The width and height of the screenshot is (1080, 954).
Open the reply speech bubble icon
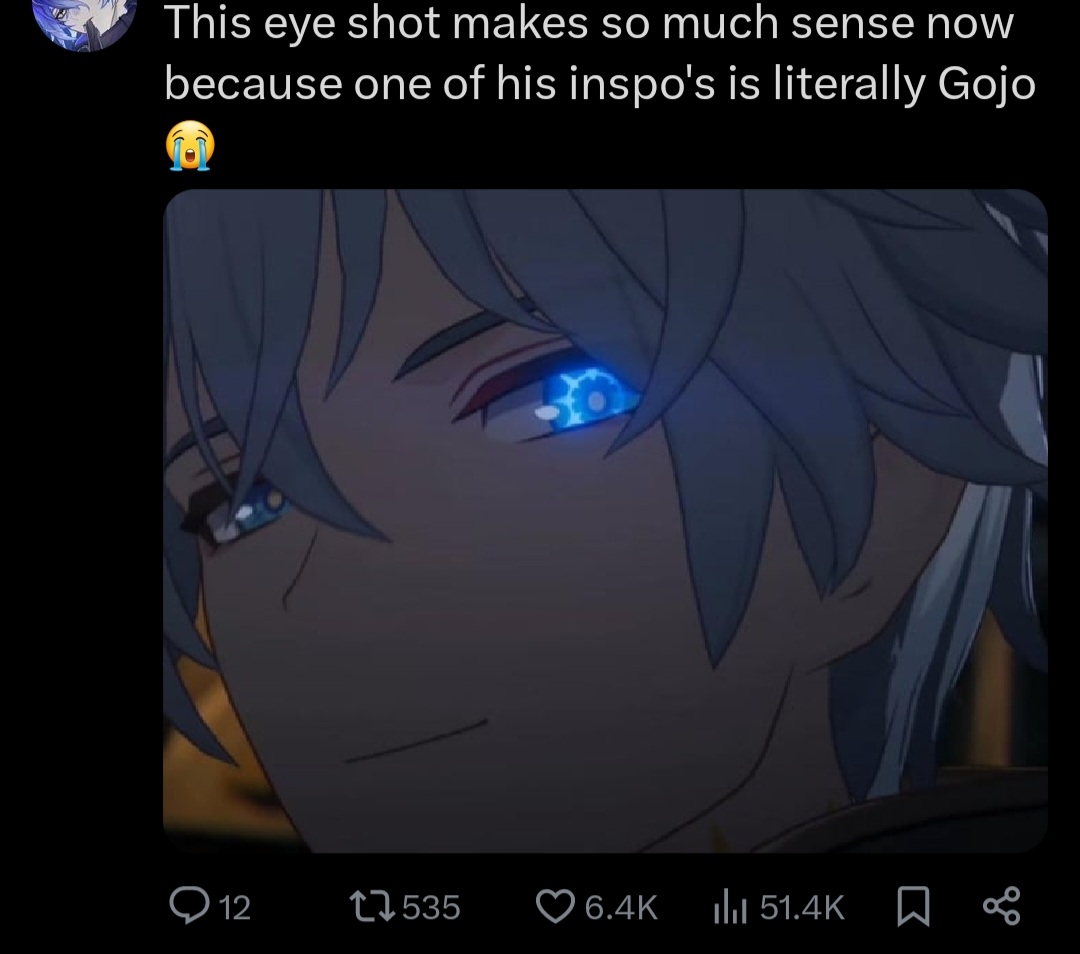189,906
